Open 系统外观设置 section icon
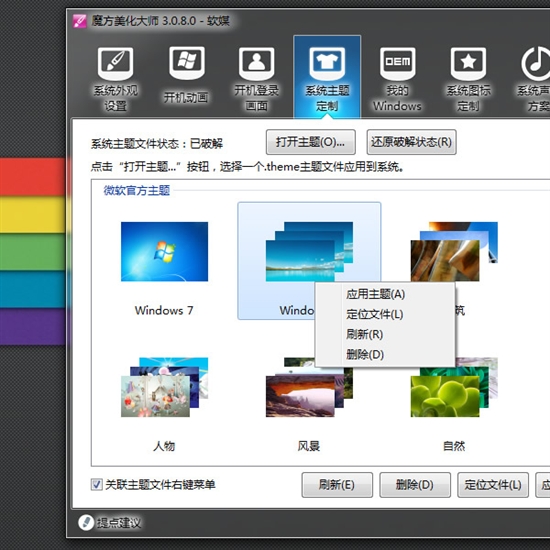The width and height of the screenshot is (550, 550). tap(115, 64)
